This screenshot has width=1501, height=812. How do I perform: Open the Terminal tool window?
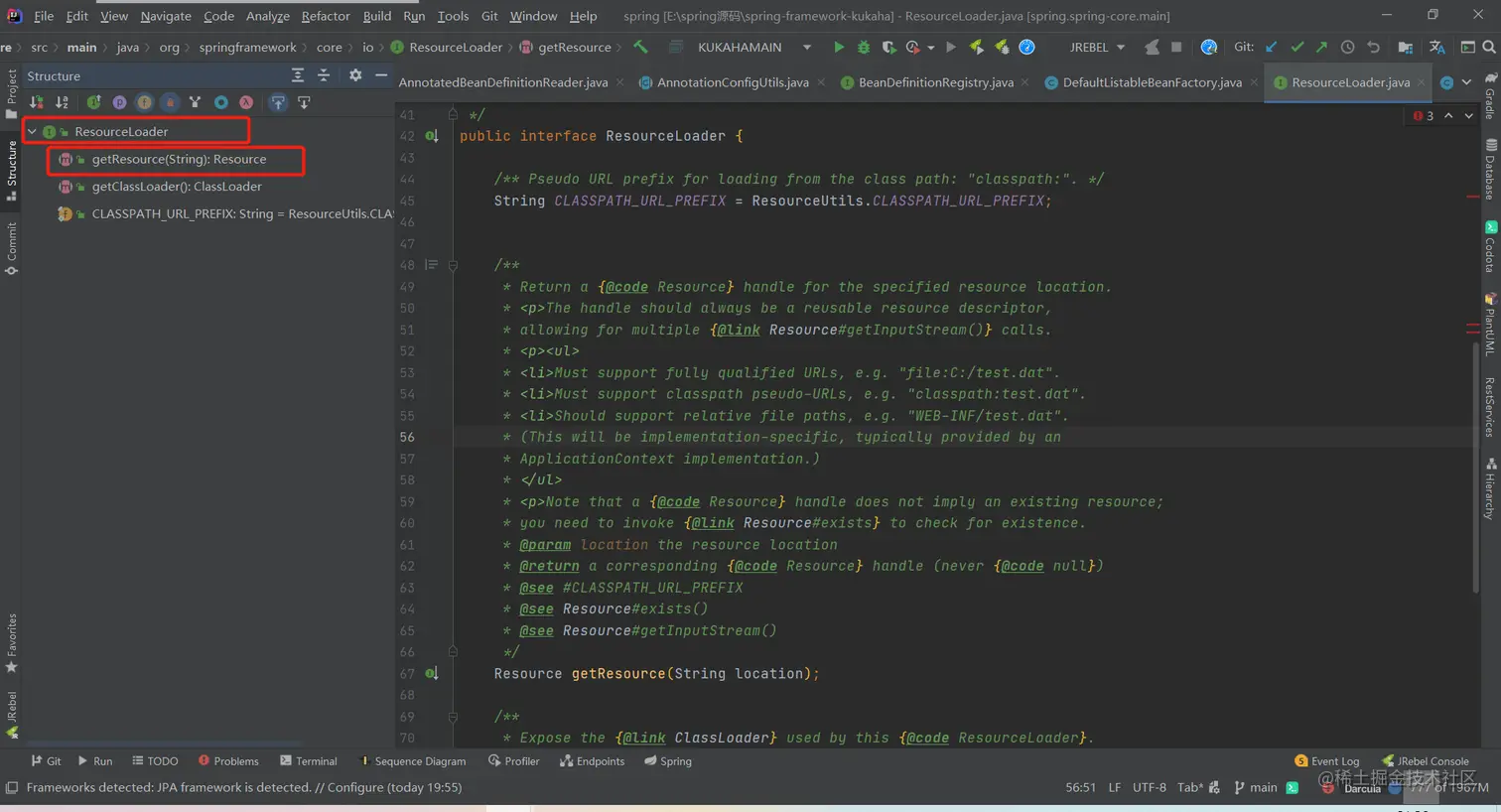309,761
